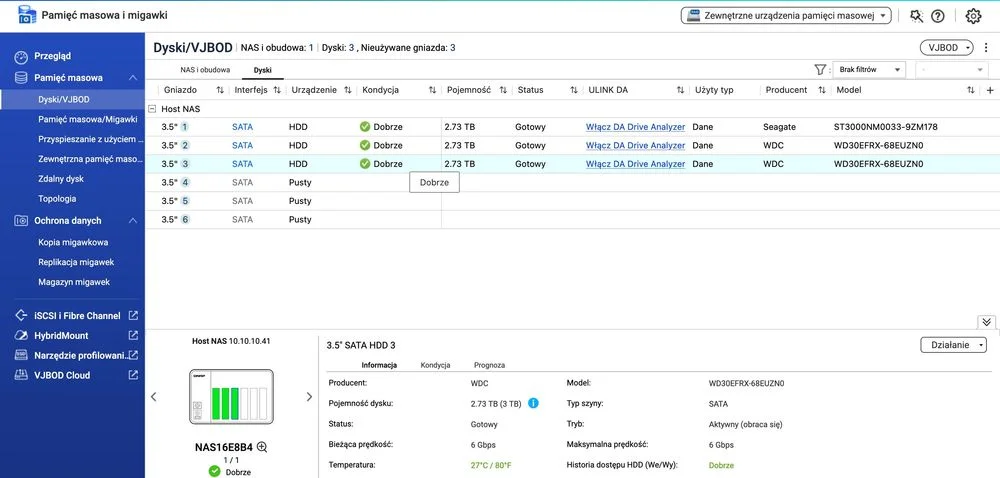The image size is (1000, 478).
Task: Open Zewnętrzne urządzenia pamięci masowej dropdown
Action: point(786,16)
